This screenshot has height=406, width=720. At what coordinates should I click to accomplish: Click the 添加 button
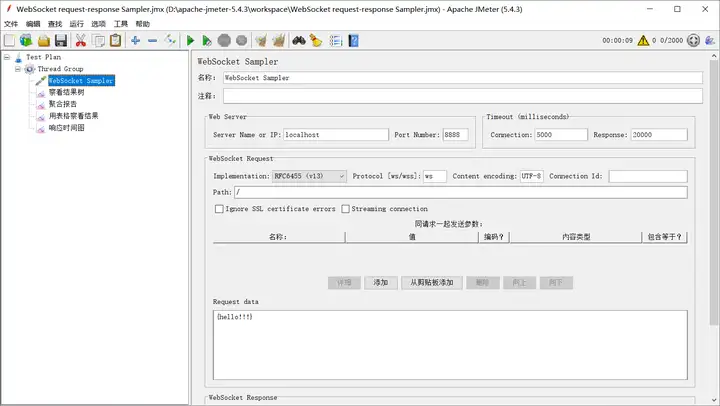pos(381,283)
